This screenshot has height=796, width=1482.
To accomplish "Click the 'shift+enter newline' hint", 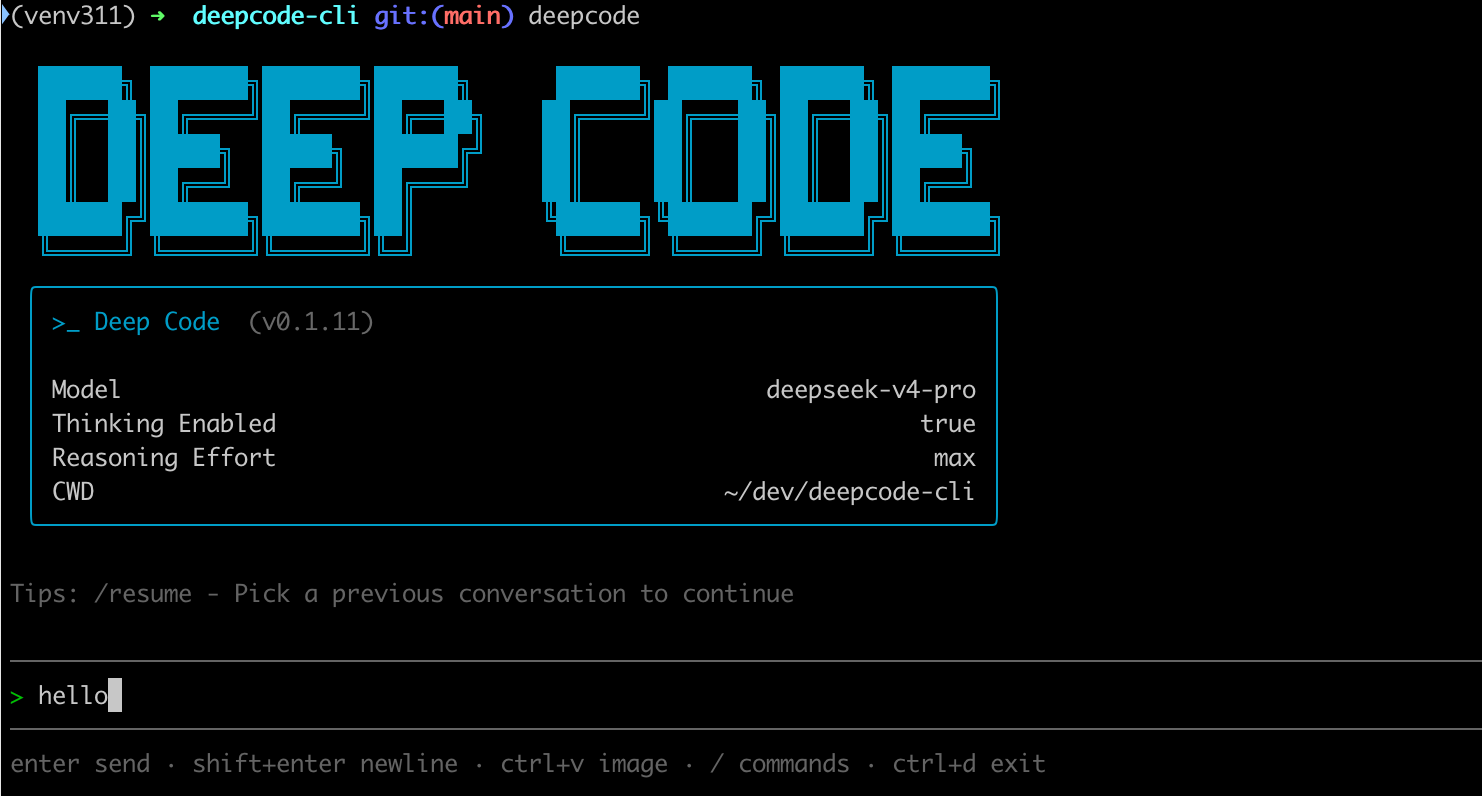I will point(325,765).
